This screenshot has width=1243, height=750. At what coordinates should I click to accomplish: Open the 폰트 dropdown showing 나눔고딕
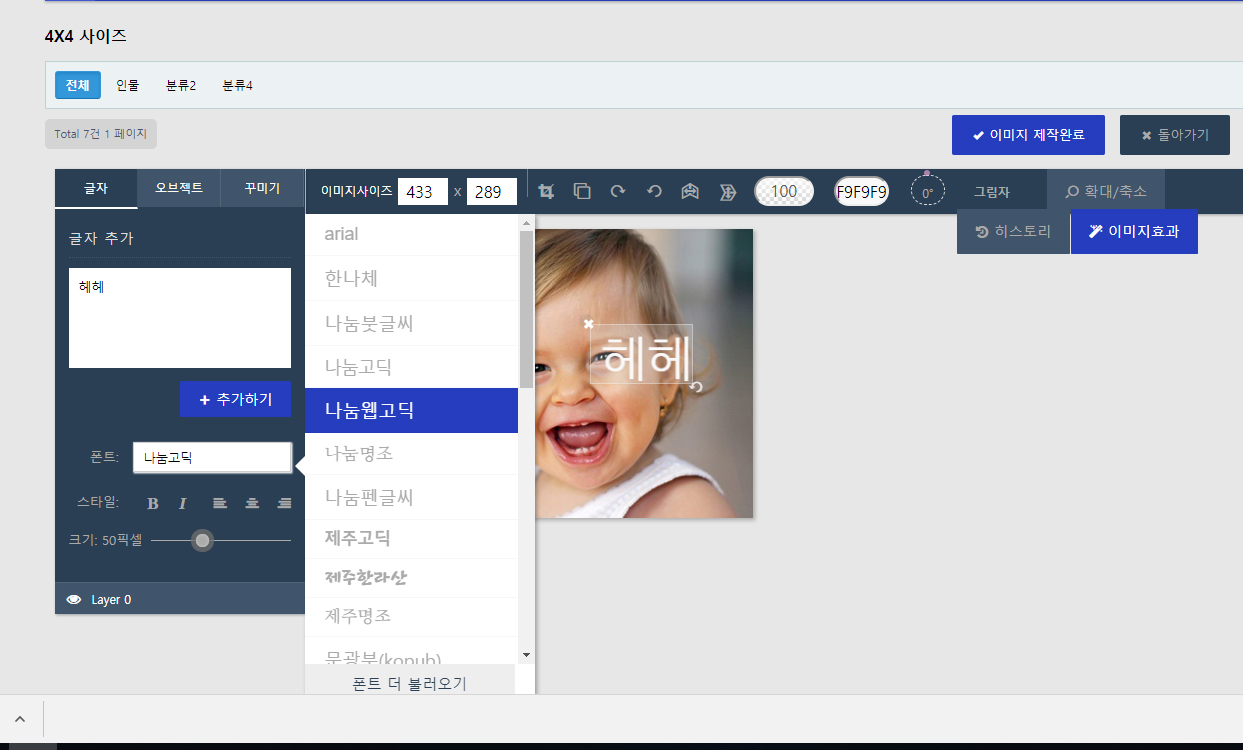[x=211, y=458]
